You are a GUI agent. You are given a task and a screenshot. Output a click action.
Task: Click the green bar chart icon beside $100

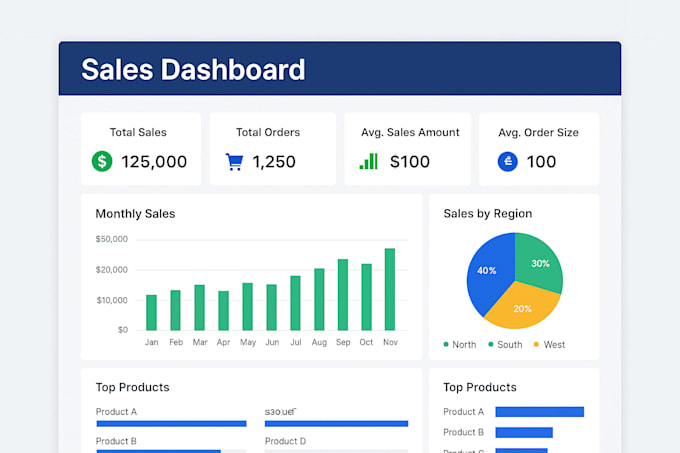(x=369, y=161)
